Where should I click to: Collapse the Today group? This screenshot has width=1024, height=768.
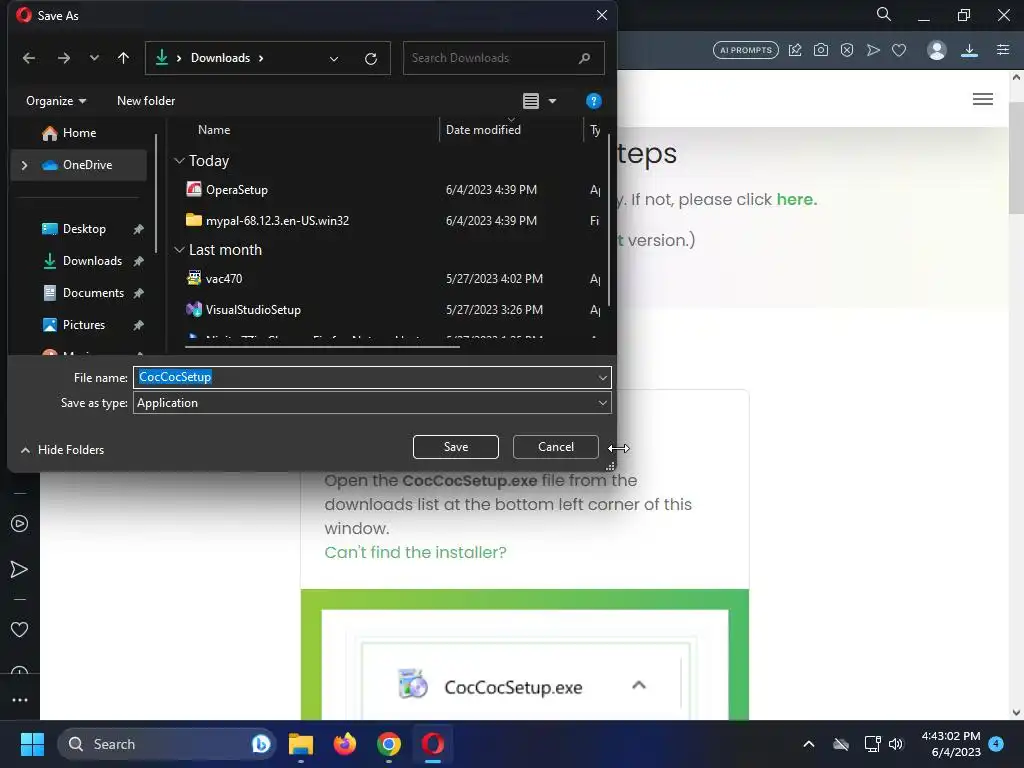180,161
